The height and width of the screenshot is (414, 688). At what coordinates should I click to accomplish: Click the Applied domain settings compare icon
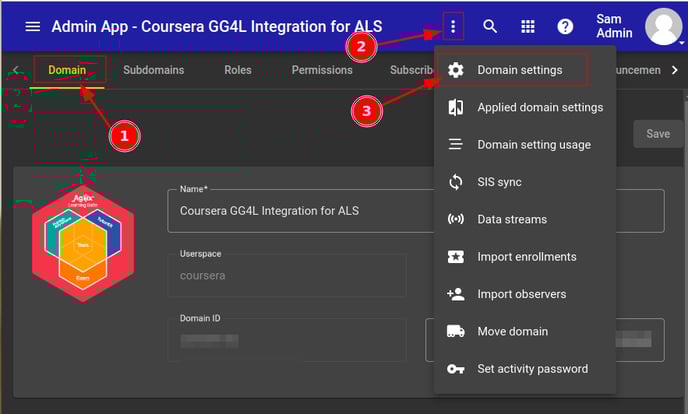coord(455,107)
